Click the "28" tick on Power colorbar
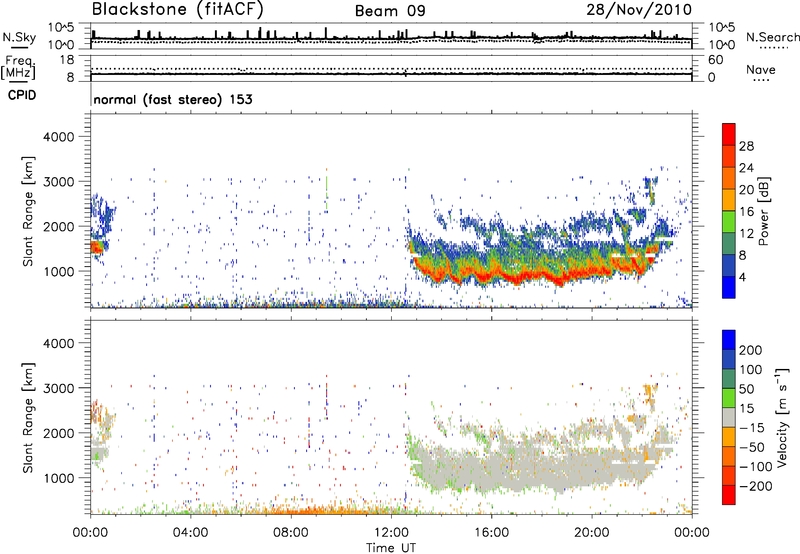The height and width of the screenshot is (554, 800). pyautogui.click(x=746, y=146)
